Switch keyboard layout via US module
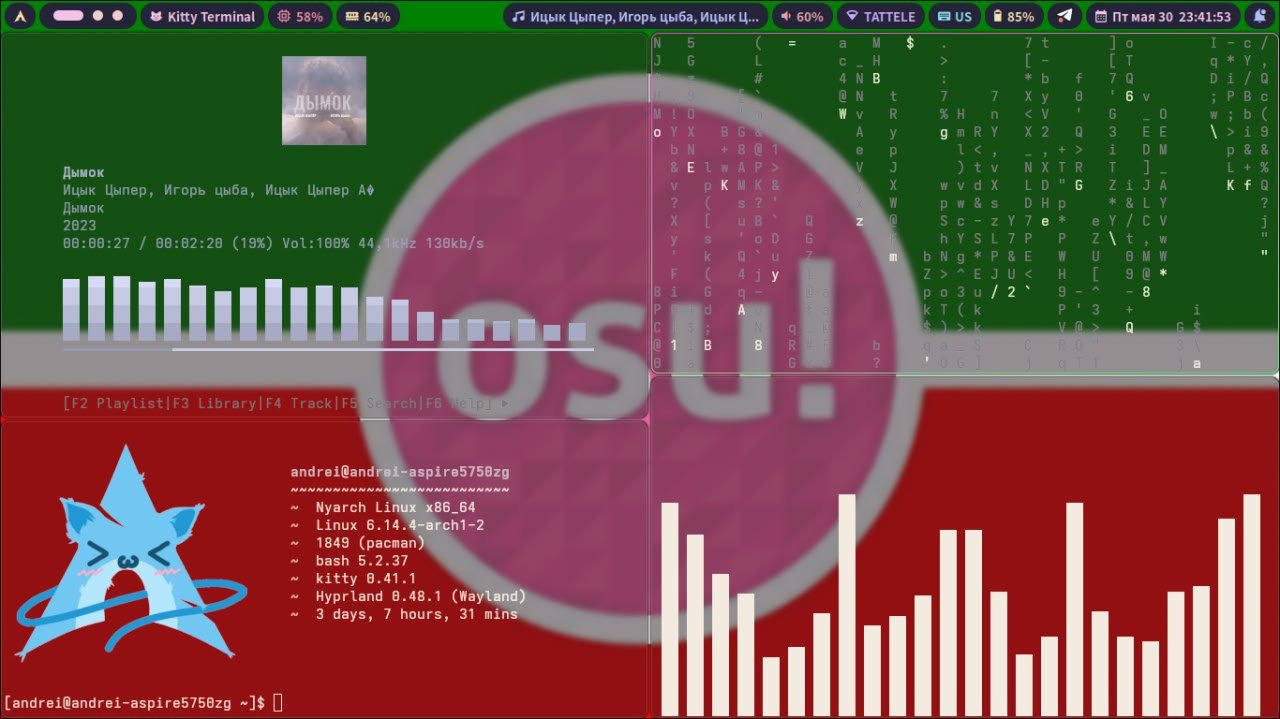 click(954, 16)
